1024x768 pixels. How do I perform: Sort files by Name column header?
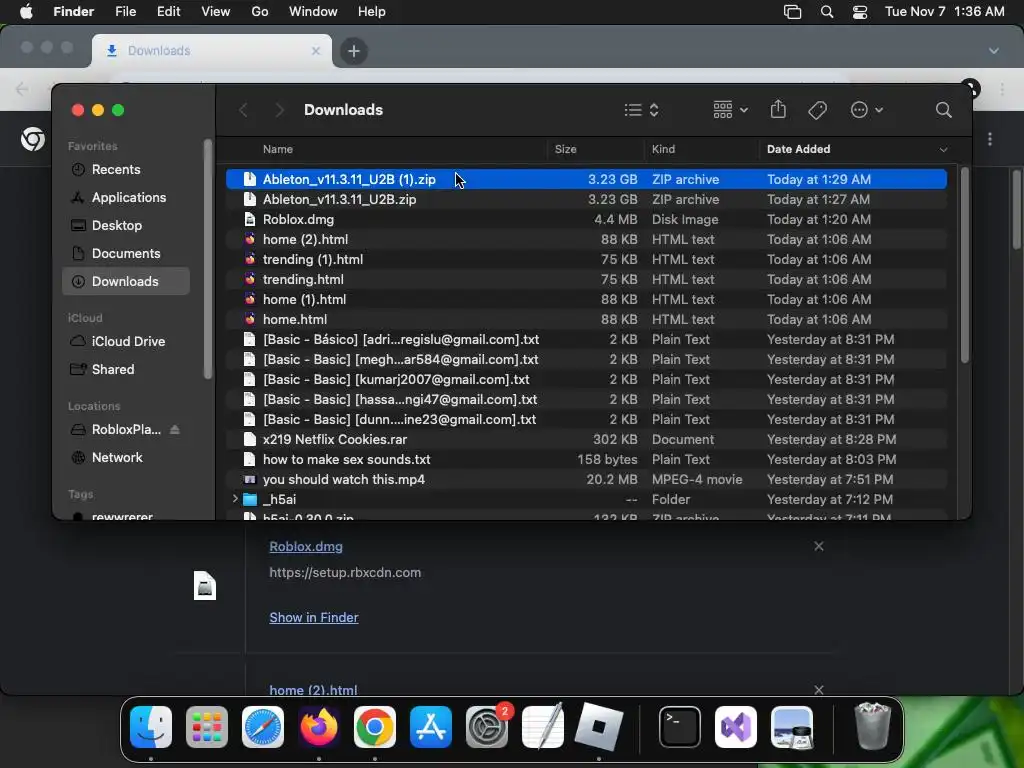(x=278, y=149)
